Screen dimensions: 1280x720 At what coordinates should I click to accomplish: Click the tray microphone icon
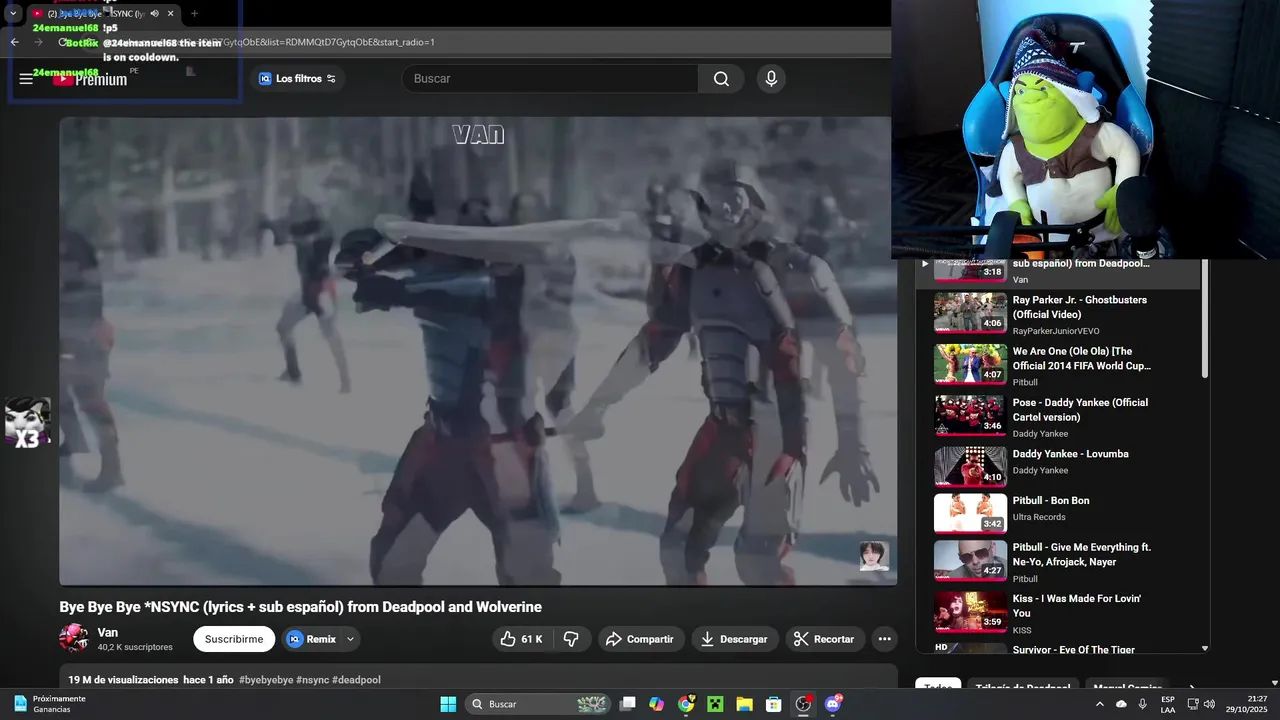(1142, 704)
